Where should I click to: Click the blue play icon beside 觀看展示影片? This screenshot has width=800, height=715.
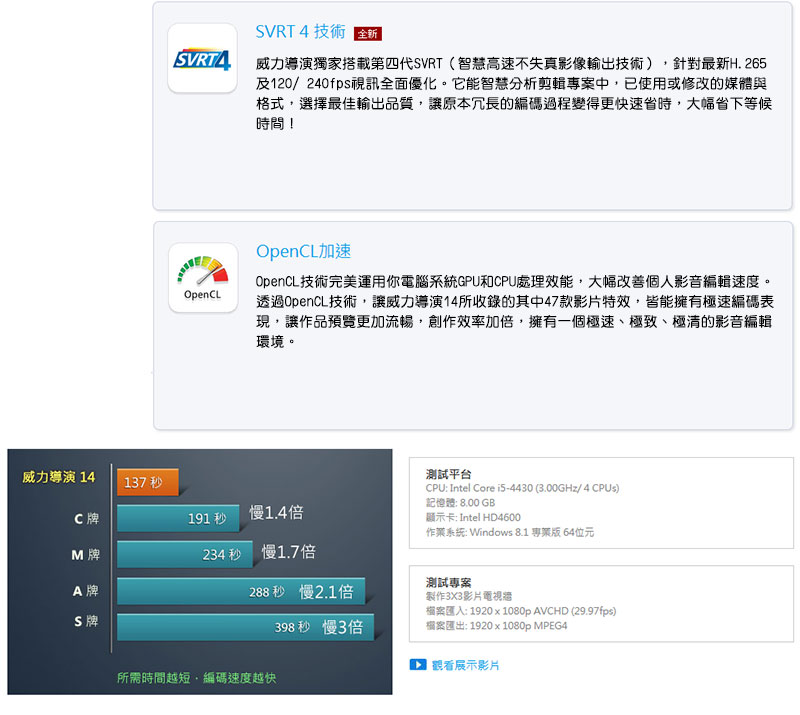418,664
